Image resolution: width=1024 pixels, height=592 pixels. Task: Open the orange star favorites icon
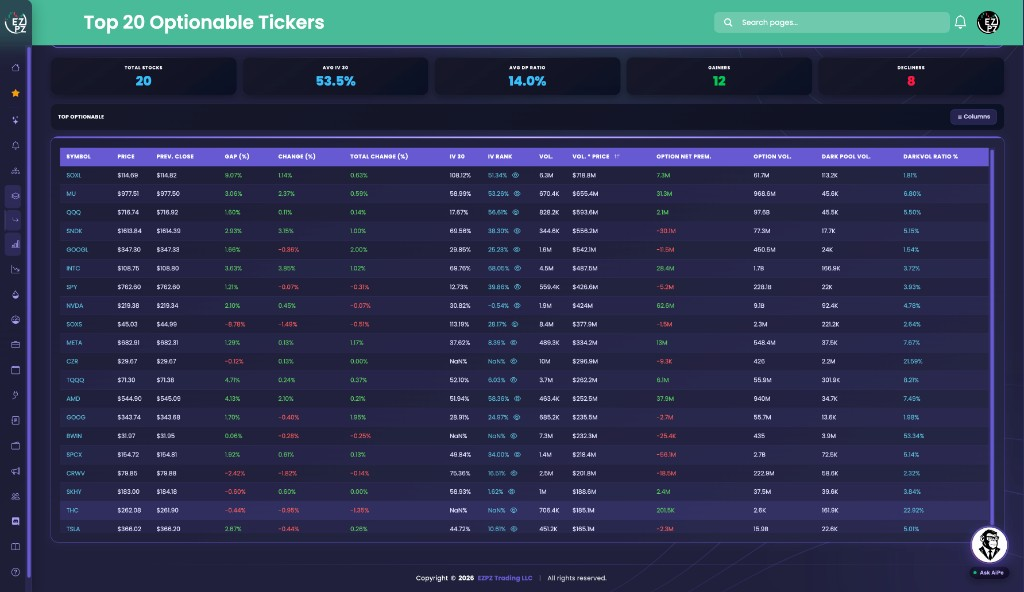[16, 93]
